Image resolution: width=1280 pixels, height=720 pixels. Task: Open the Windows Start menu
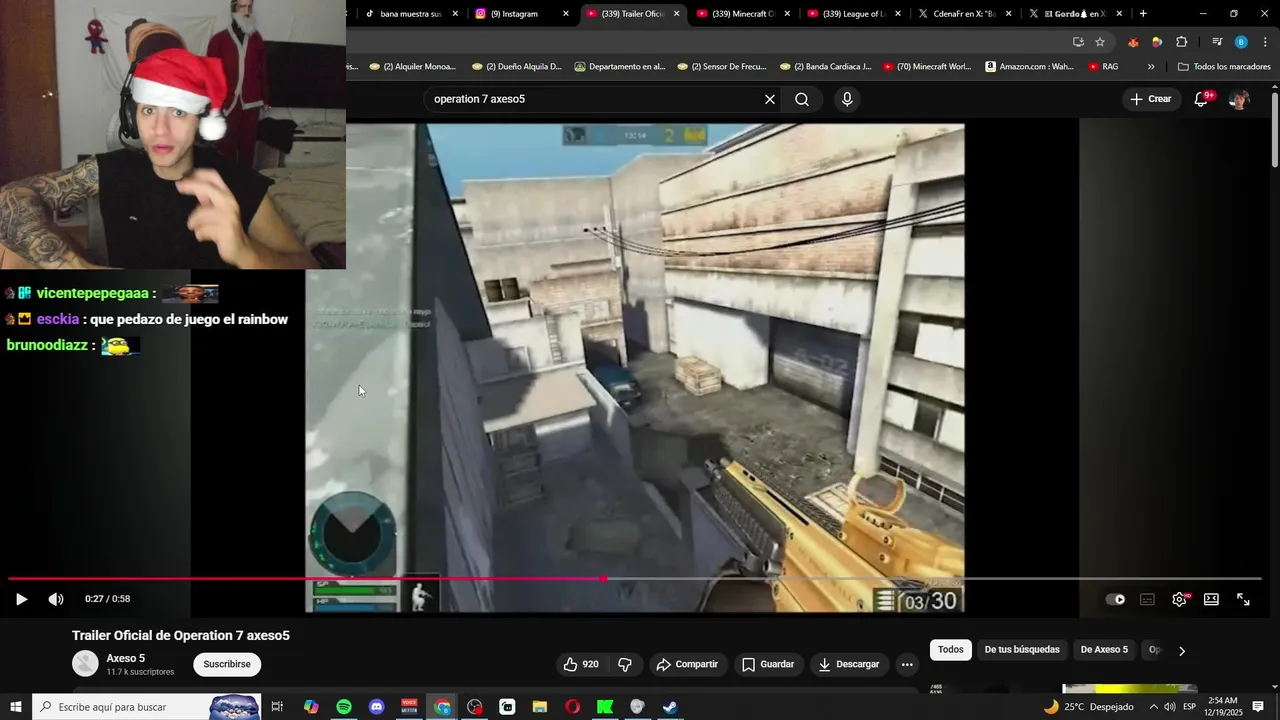click(16, 707)
